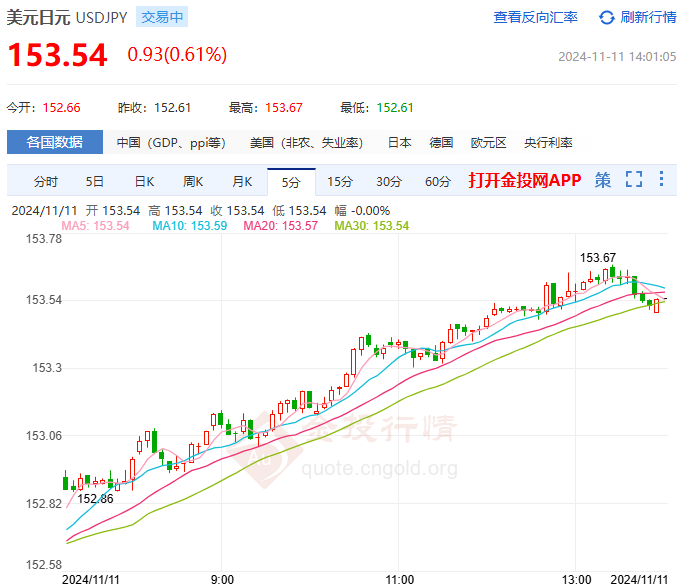This screenshot has height=586, width=683.
Task: Click the change value 0.93(0.61%)
Action: (x=177, y=54)
